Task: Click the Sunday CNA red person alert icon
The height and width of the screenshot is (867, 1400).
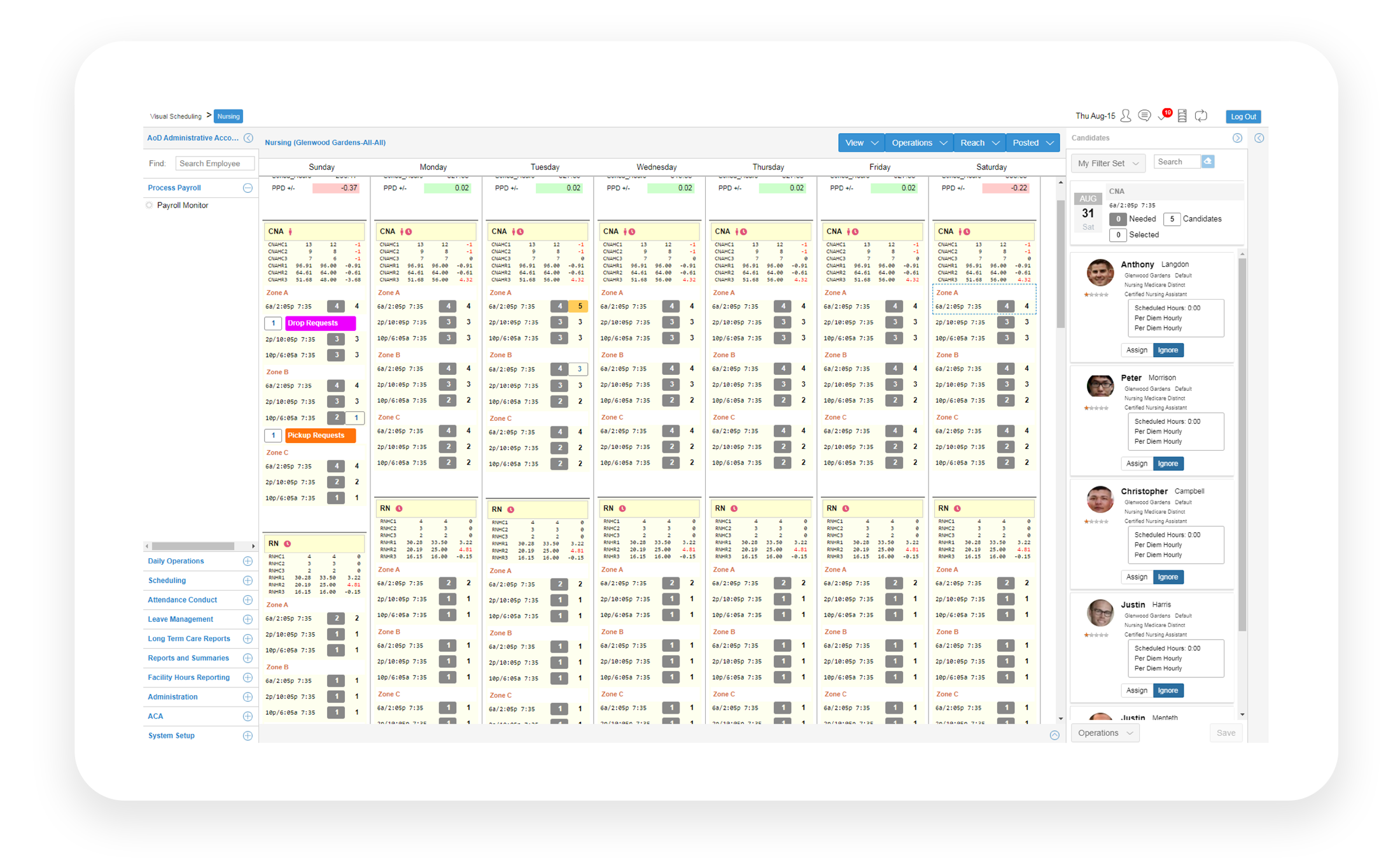Action: pyautogui.click(x=291, y=232)
